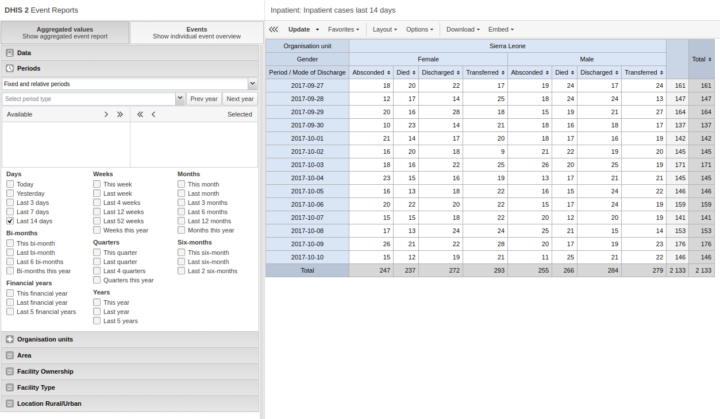Sort by Female Transferred column arrows

[x=503, y=73]
